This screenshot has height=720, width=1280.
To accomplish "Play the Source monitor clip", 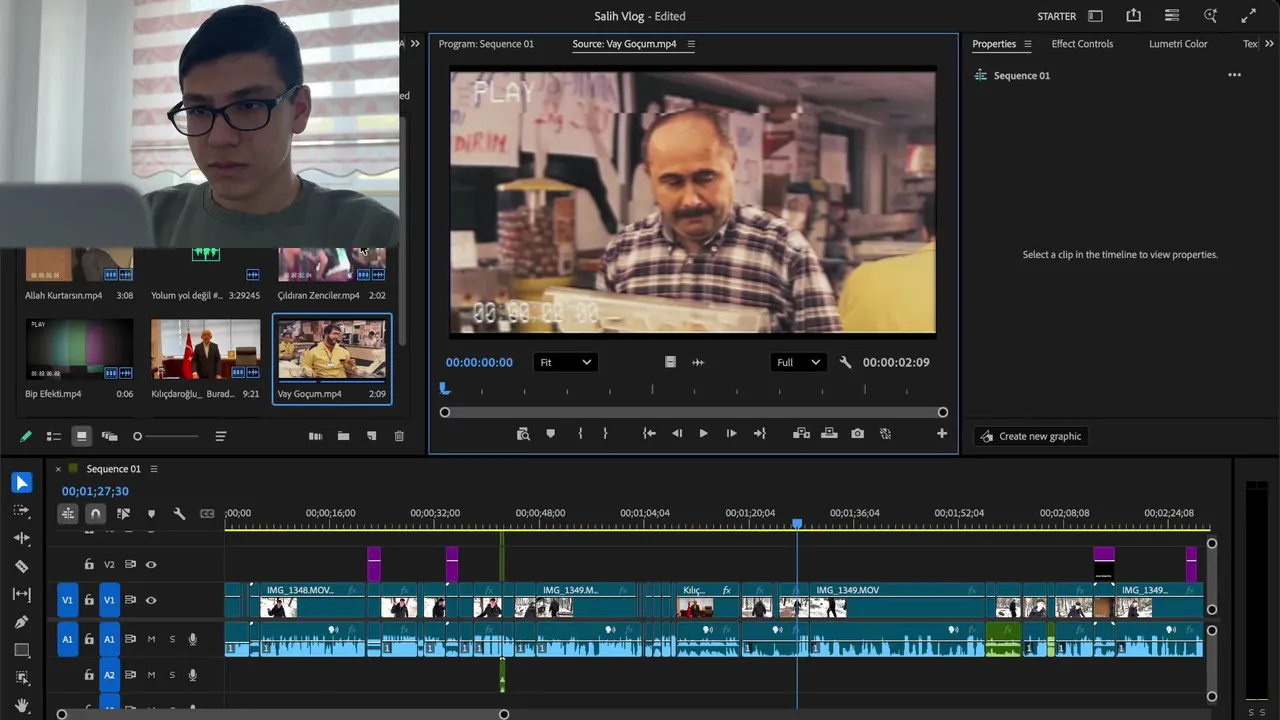I will pyautogui.click(x=703, y=434).
